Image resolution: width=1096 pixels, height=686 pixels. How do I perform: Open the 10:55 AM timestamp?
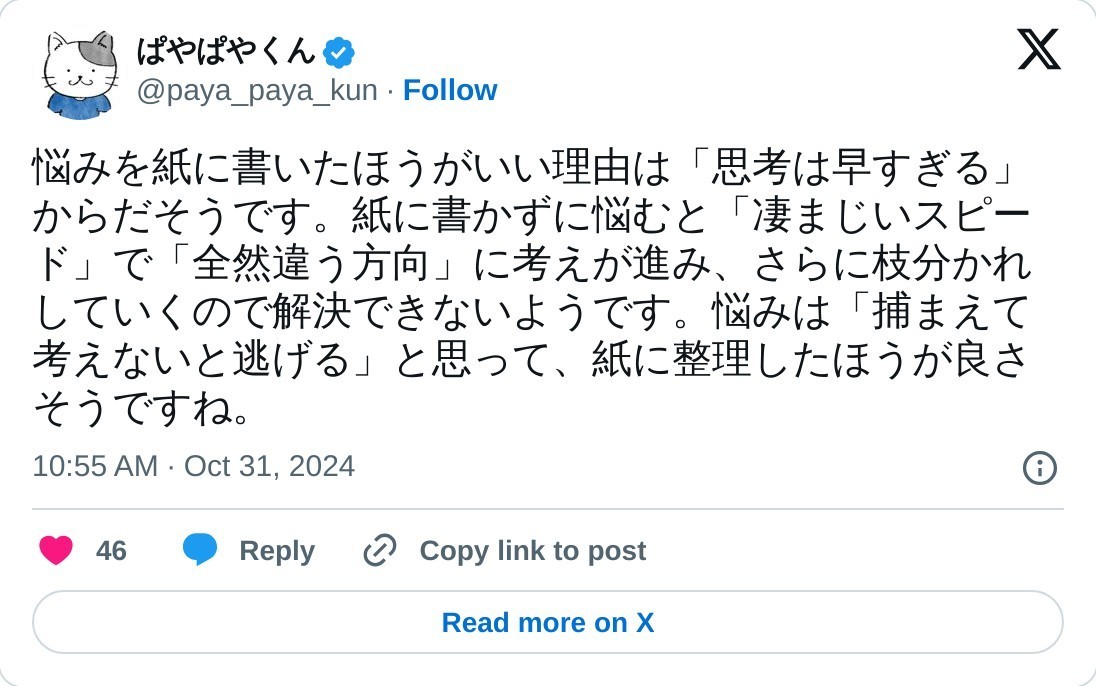pos(95,466)
